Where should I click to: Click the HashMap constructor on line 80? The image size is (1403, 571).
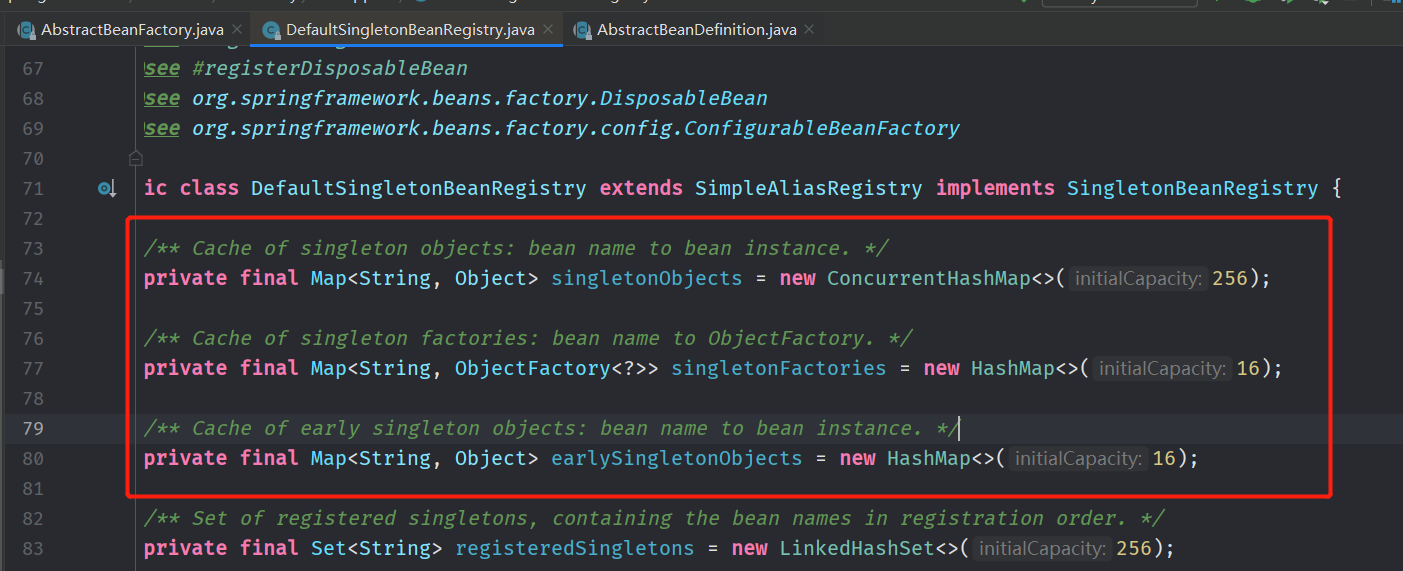pos(929,458)
